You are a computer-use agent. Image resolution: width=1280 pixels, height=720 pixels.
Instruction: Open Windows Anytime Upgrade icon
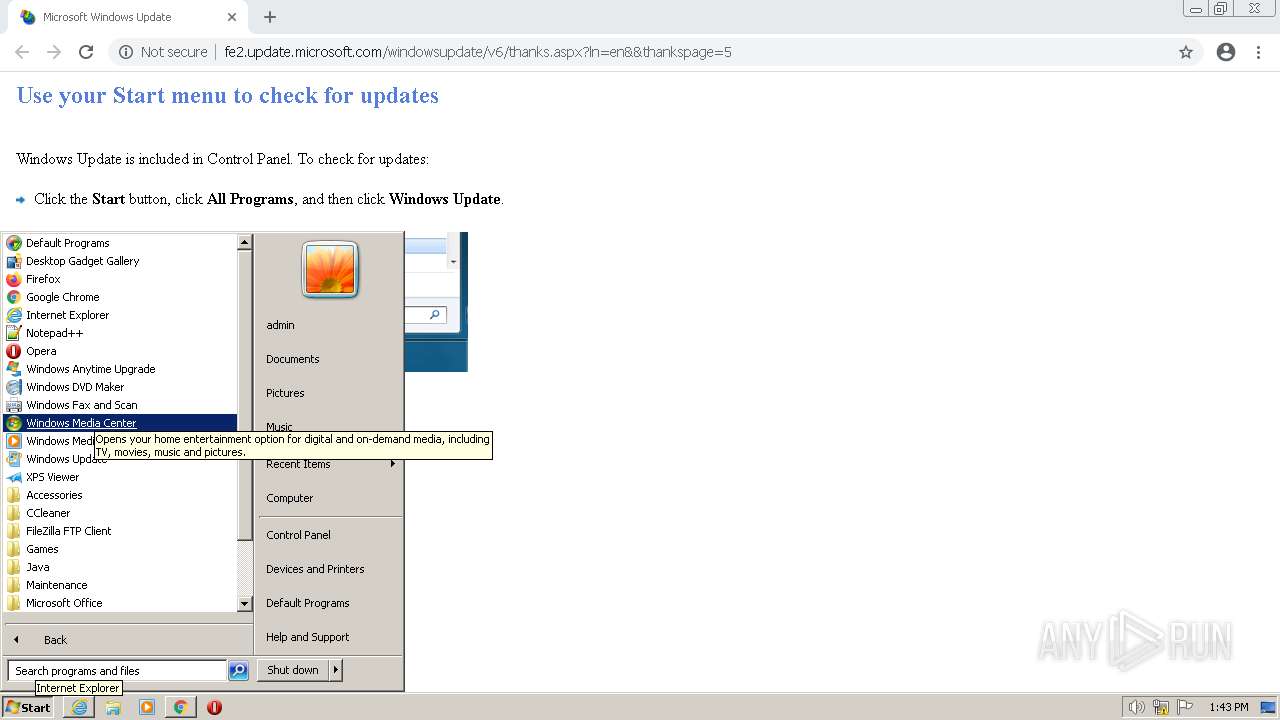(x=14, y=369)
